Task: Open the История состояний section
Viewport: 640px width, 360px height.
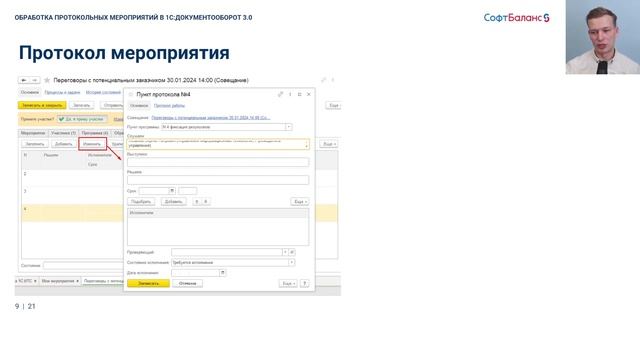Action: pos(104,93)
